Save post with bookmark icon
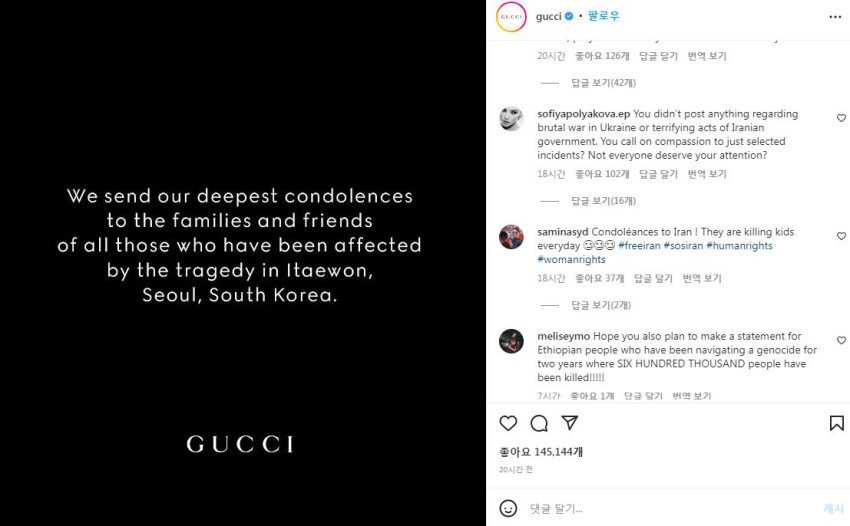The image size is (850, 526). click(x=836, y=423)
